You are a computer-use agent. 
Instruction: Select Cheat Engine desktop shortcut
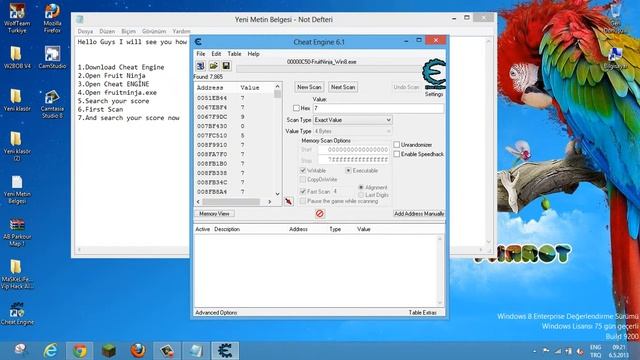pyautogui.click(x=17, y=313)
